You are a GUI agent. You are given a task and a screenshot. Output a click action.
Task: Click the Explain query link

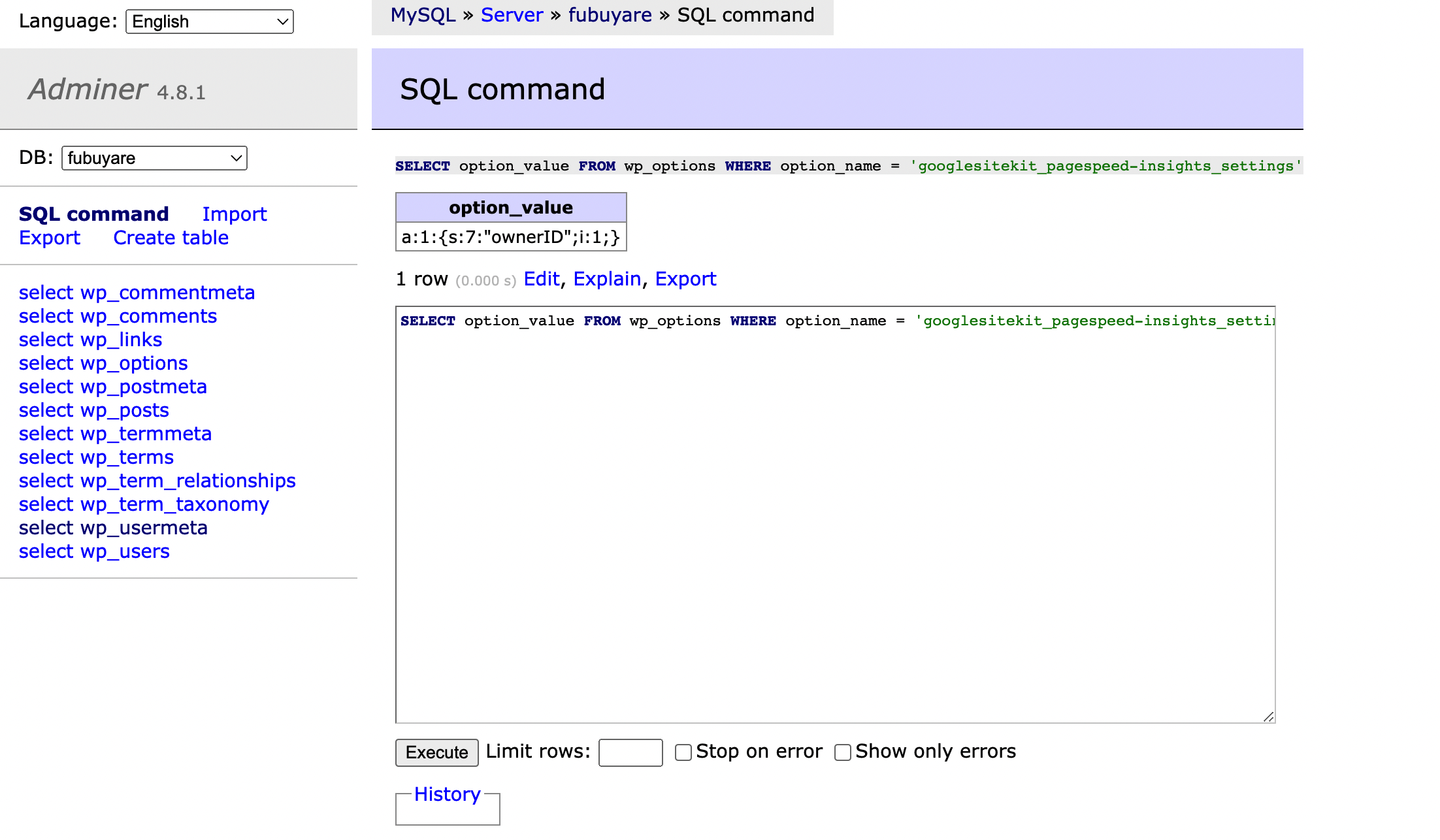(x=606, y=280)
